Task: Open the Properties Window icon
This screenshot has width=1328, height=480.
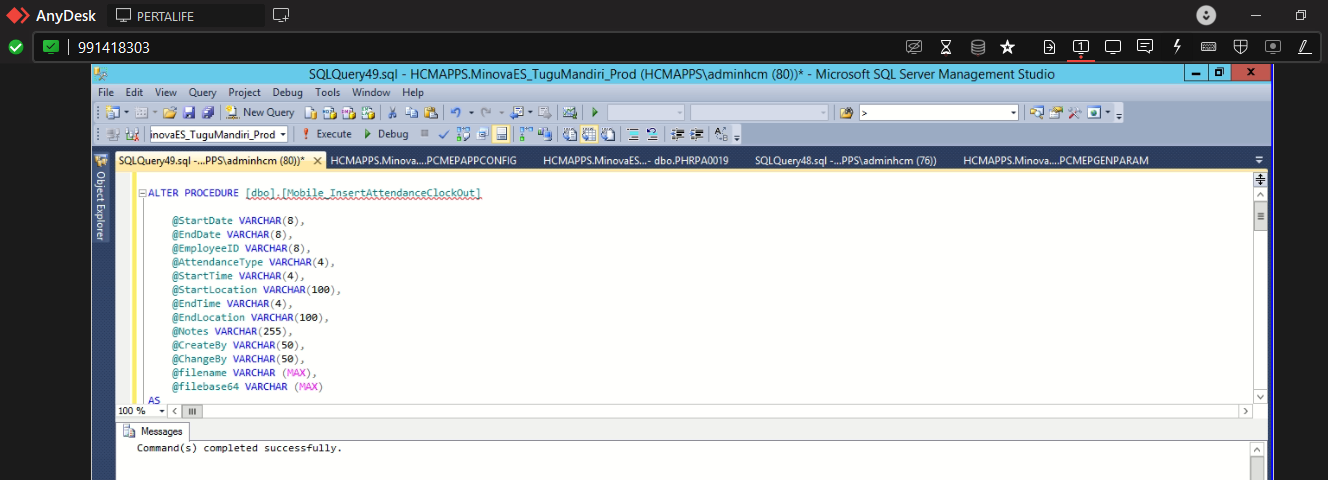Action: [1055, 112]
